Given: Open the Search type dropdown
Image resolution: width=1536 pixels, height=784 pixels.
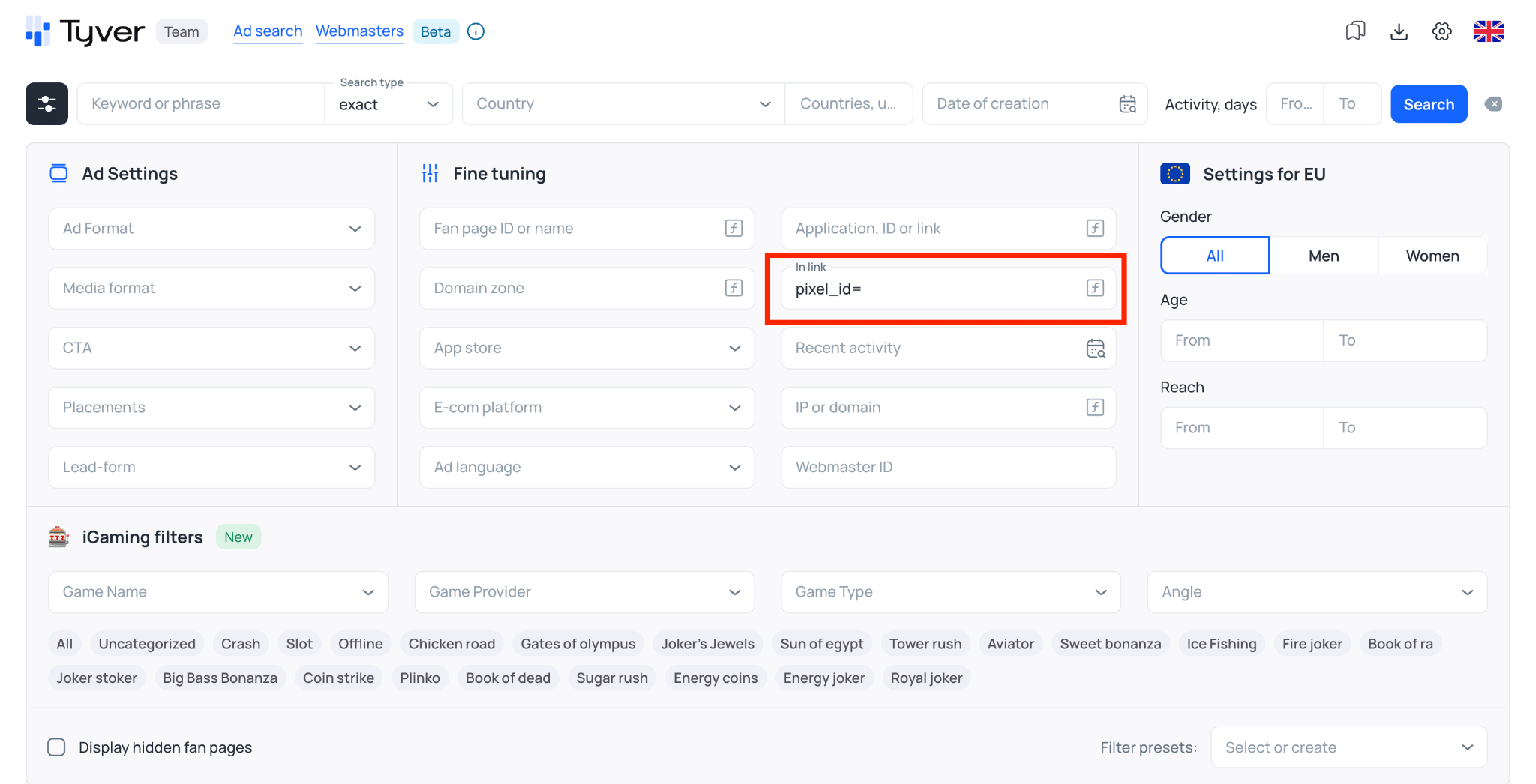Looking at the screenshot, I should pos(388,104).
